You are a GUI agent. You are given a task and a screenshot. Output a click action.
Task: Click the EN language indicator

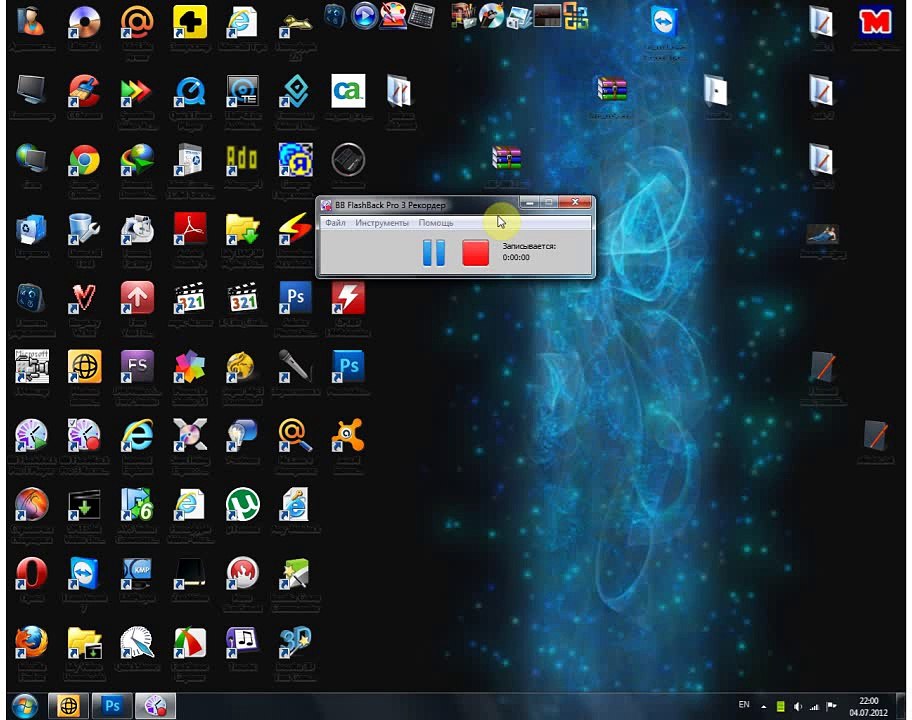tap(744, 705)
